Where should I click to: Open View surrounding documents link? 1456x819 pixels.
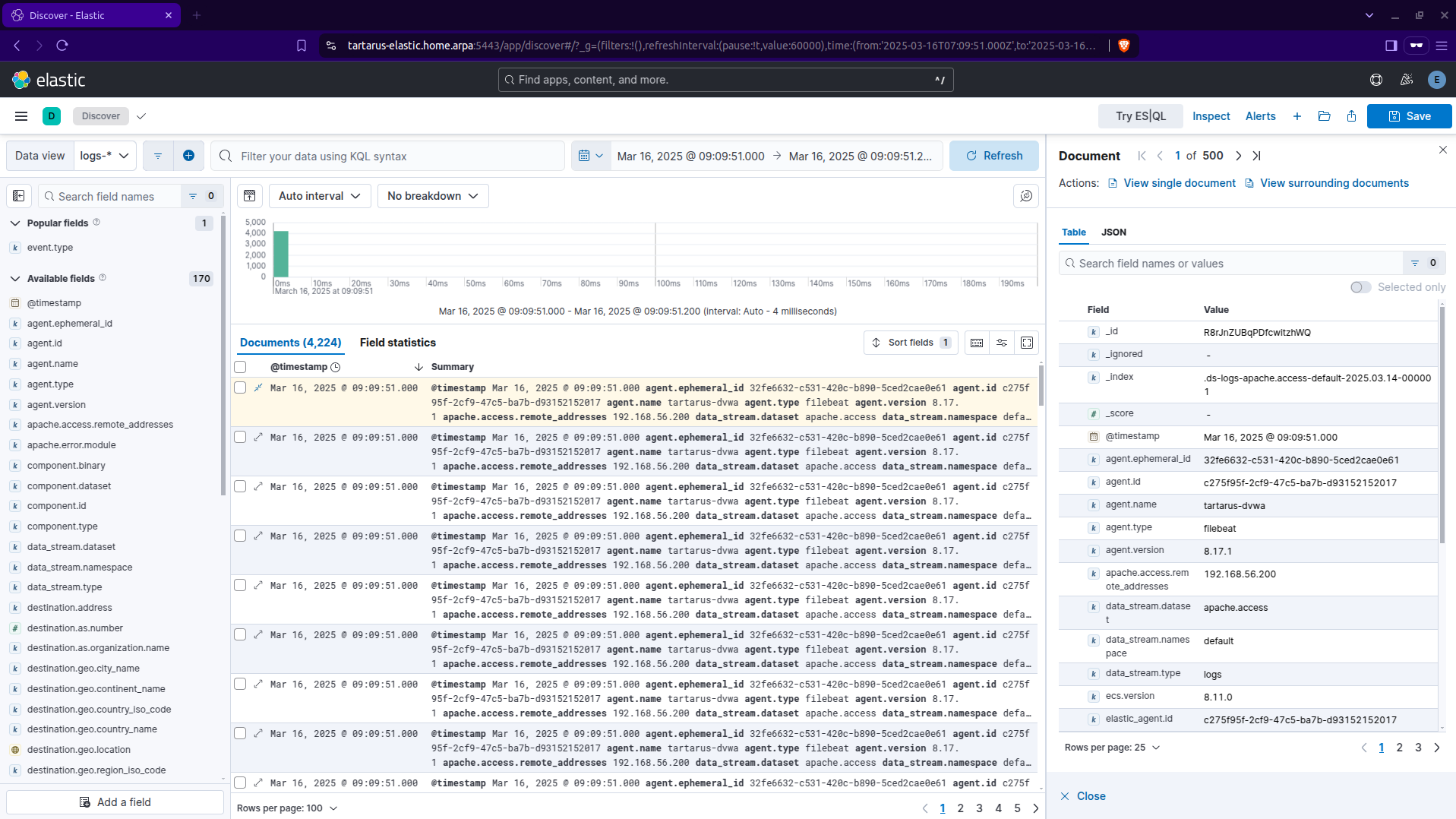click(1334, 183)
